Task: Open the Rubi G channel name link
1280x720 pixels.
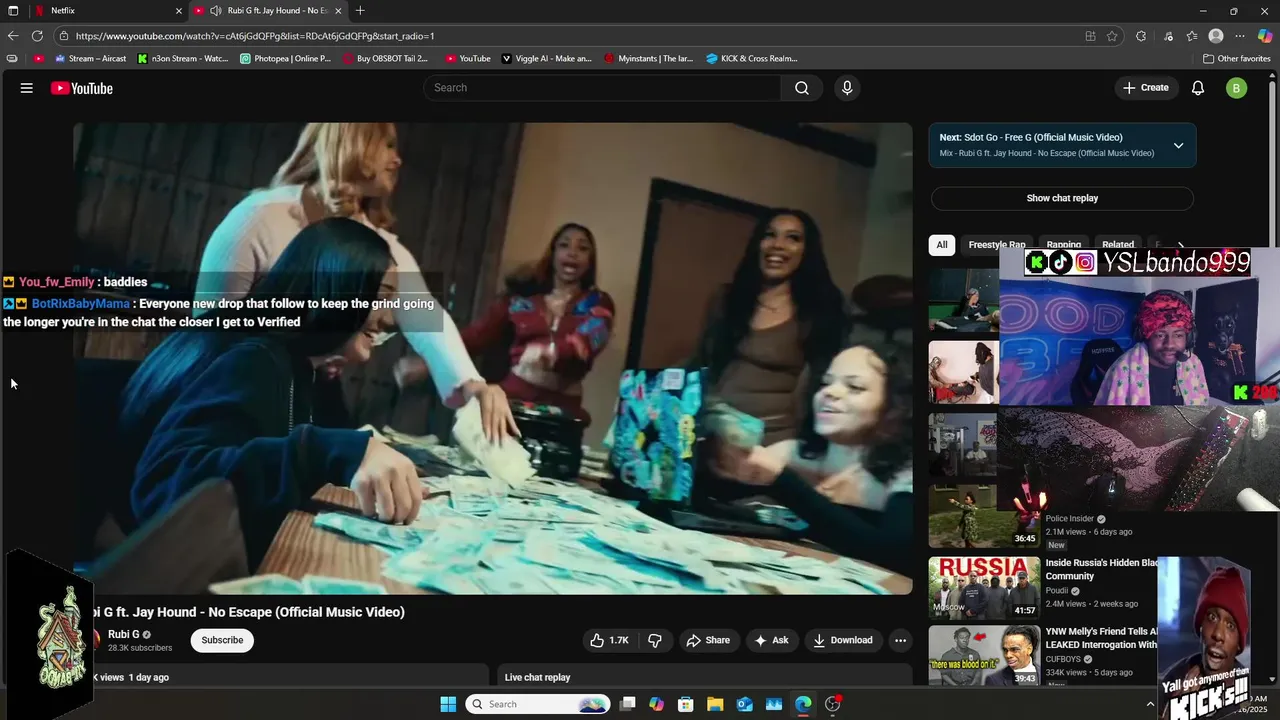Action: [124, 634]
